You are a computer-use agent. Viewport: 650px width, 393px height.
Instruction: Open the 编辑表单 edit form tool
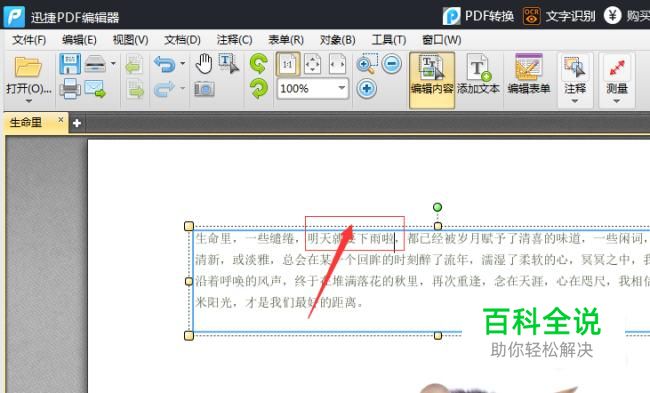(x=529, y=75)
